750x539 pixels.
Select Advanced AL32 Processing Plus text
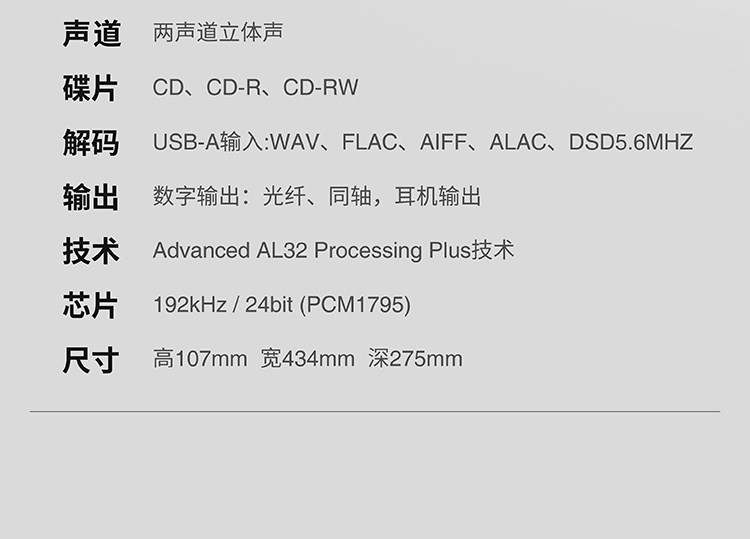[312, 251]
